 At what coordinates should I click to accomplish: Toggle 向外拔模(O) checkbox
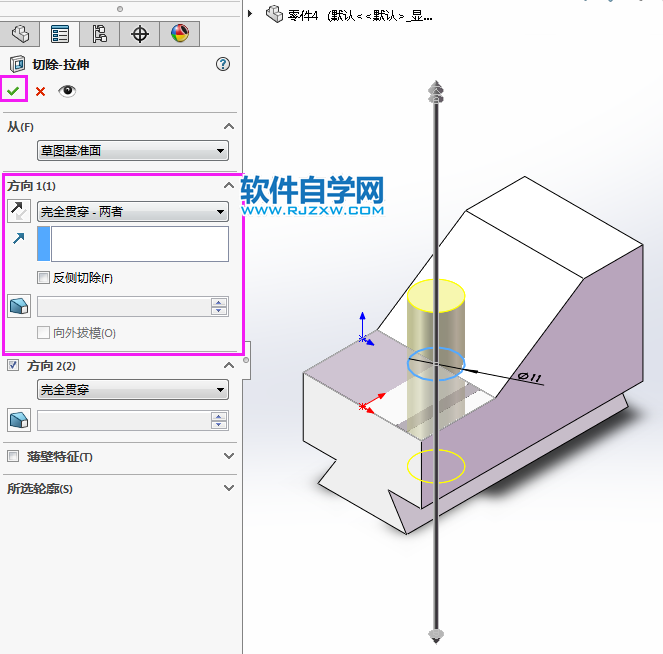[43, 333]
